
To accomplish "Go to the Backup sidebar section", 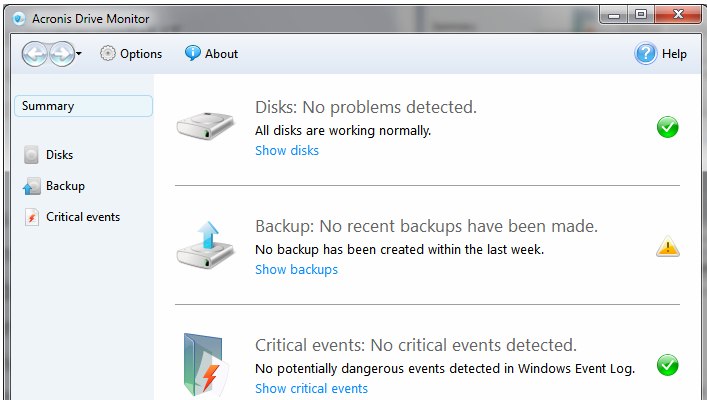I will (65, 186).
